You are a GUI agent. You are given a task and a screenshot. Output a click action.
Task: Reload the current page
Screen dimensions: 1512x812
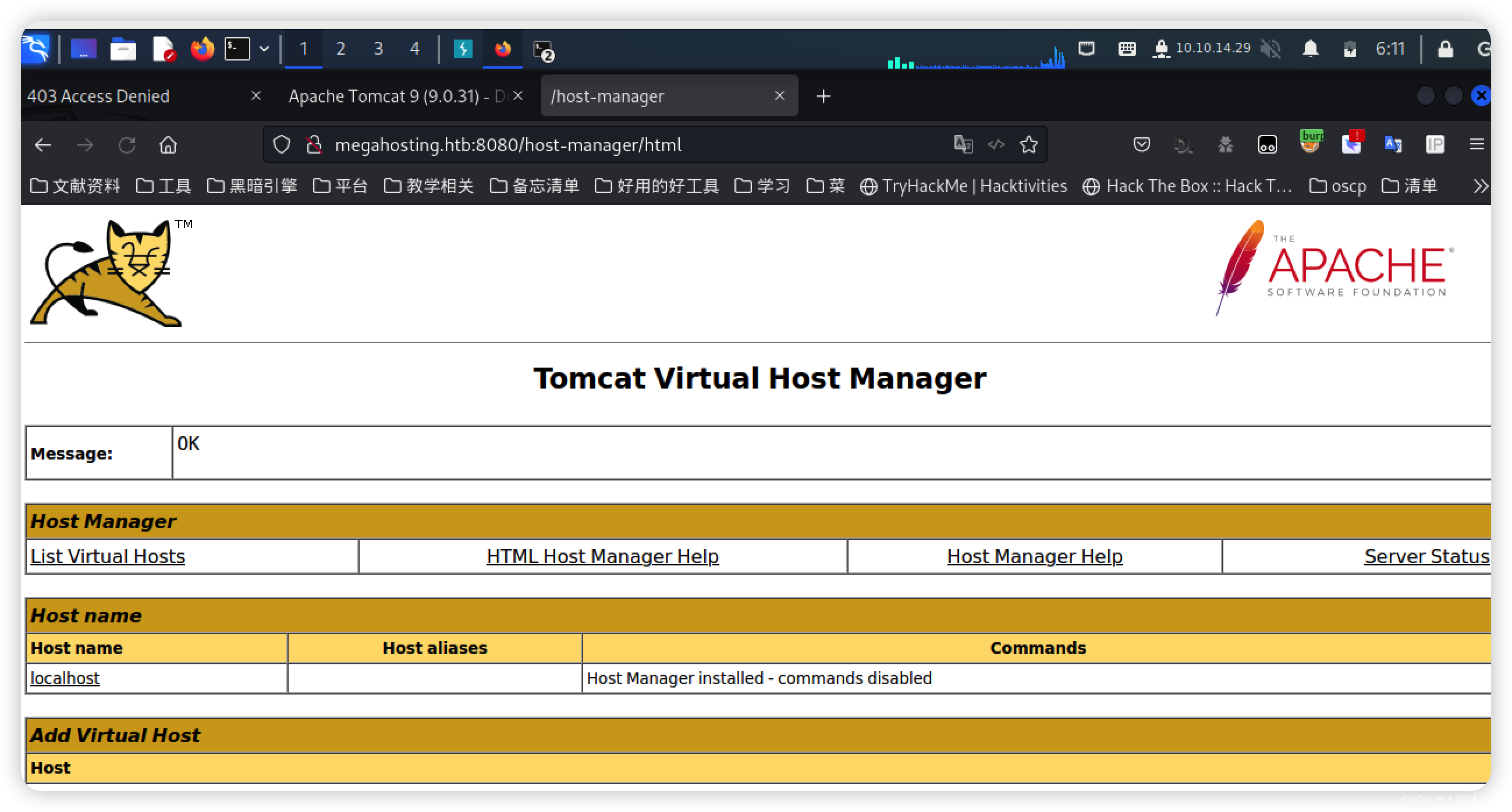pos(127,145)
